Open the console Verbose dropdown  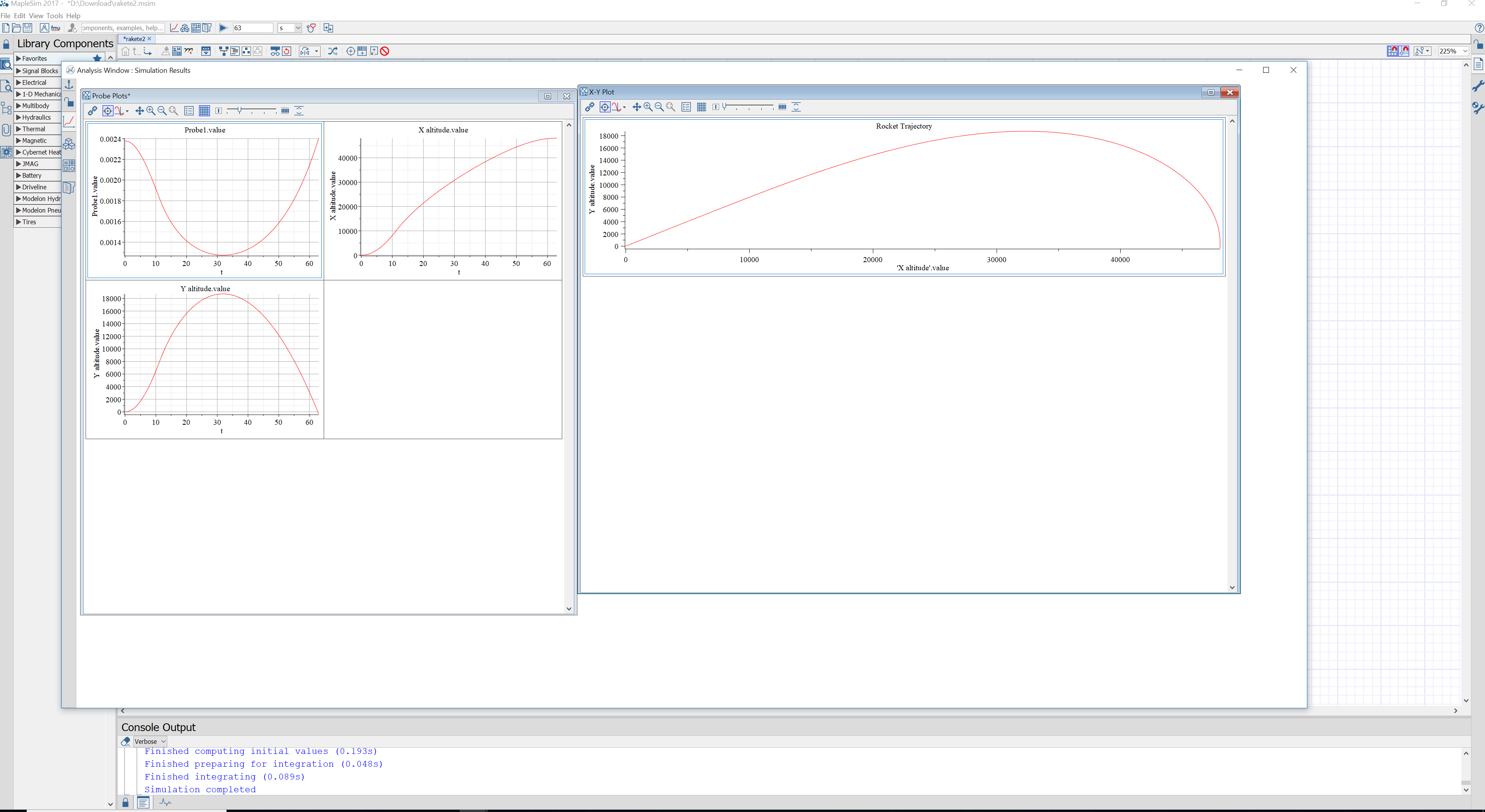(x=151, y=742)
